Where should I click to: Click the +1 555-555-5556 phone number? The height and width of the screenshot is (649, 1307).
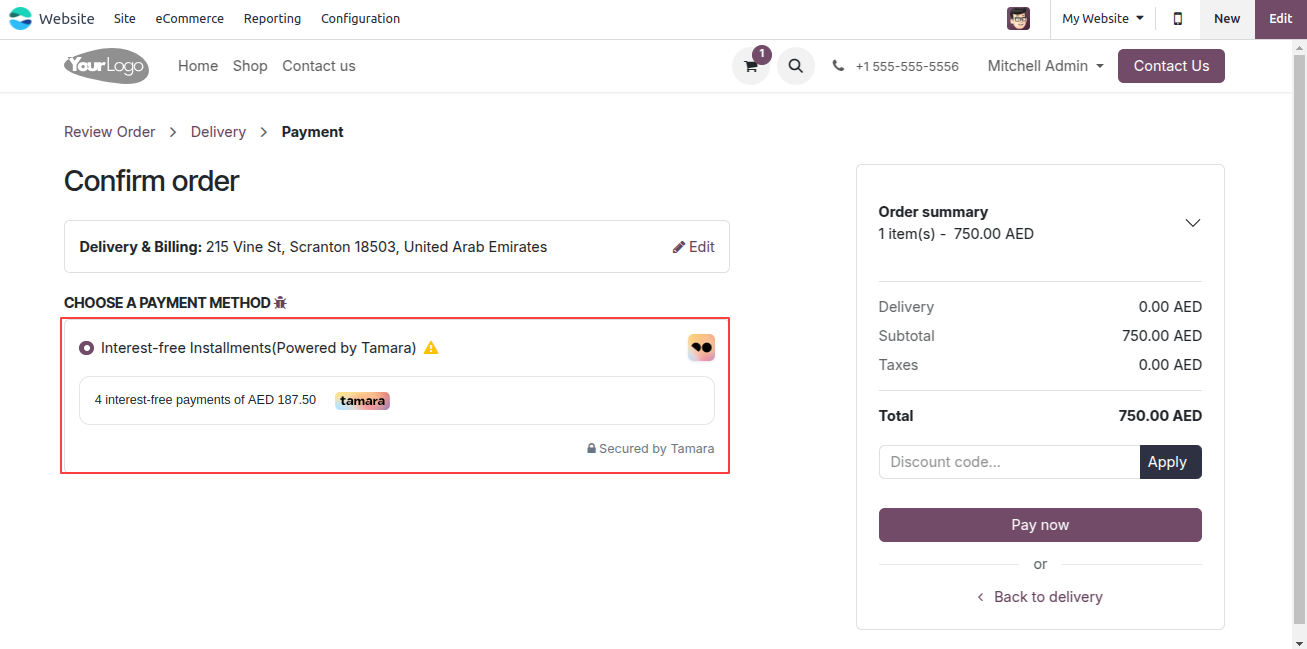(907, 66)
